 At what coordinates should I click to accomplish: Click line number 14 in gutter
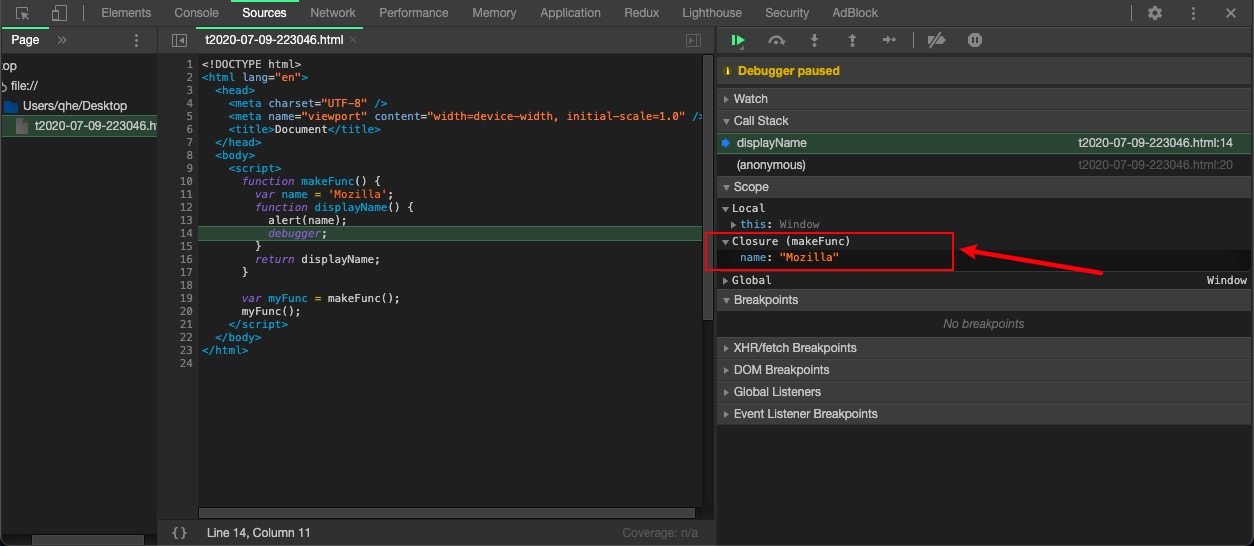click(x=186, y=233)
